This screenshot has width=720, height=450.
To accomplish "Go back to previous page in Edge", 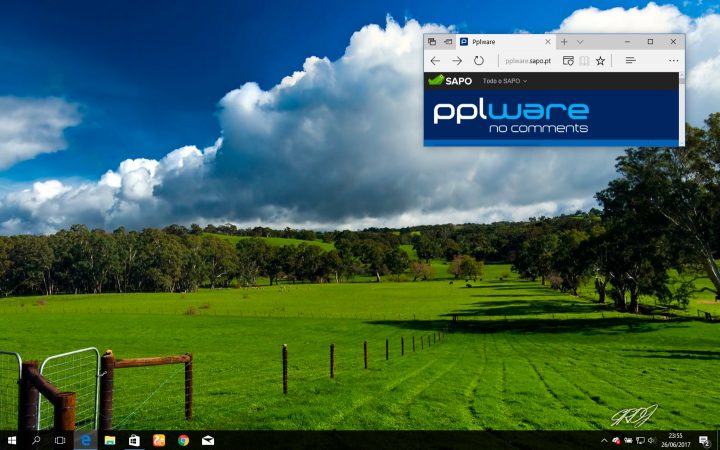I will coord(435,61).
